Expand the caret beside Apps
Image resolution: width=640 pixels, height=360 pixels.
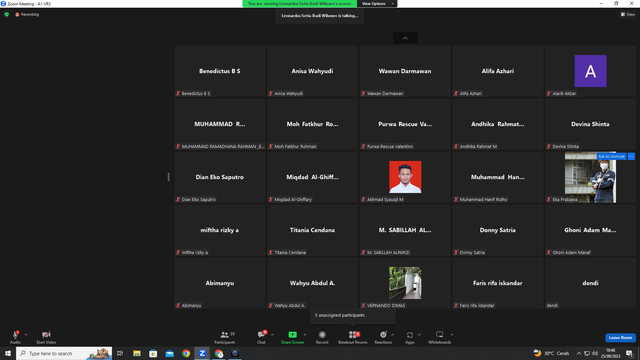tap(419, 335)
